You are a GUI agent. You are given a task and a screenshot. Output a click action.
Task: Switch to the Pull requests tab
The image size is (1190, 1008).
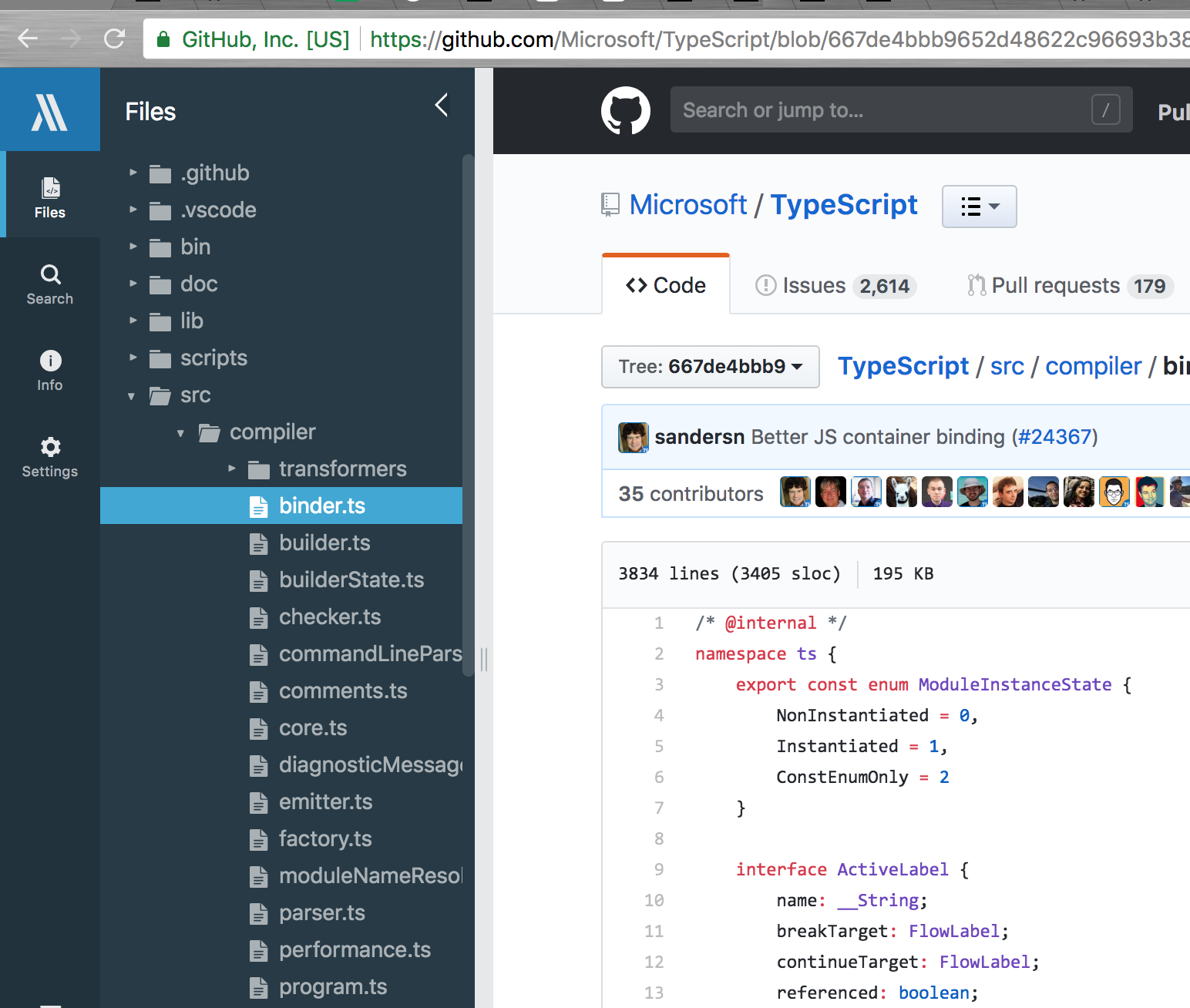(x=1070, y=286)
